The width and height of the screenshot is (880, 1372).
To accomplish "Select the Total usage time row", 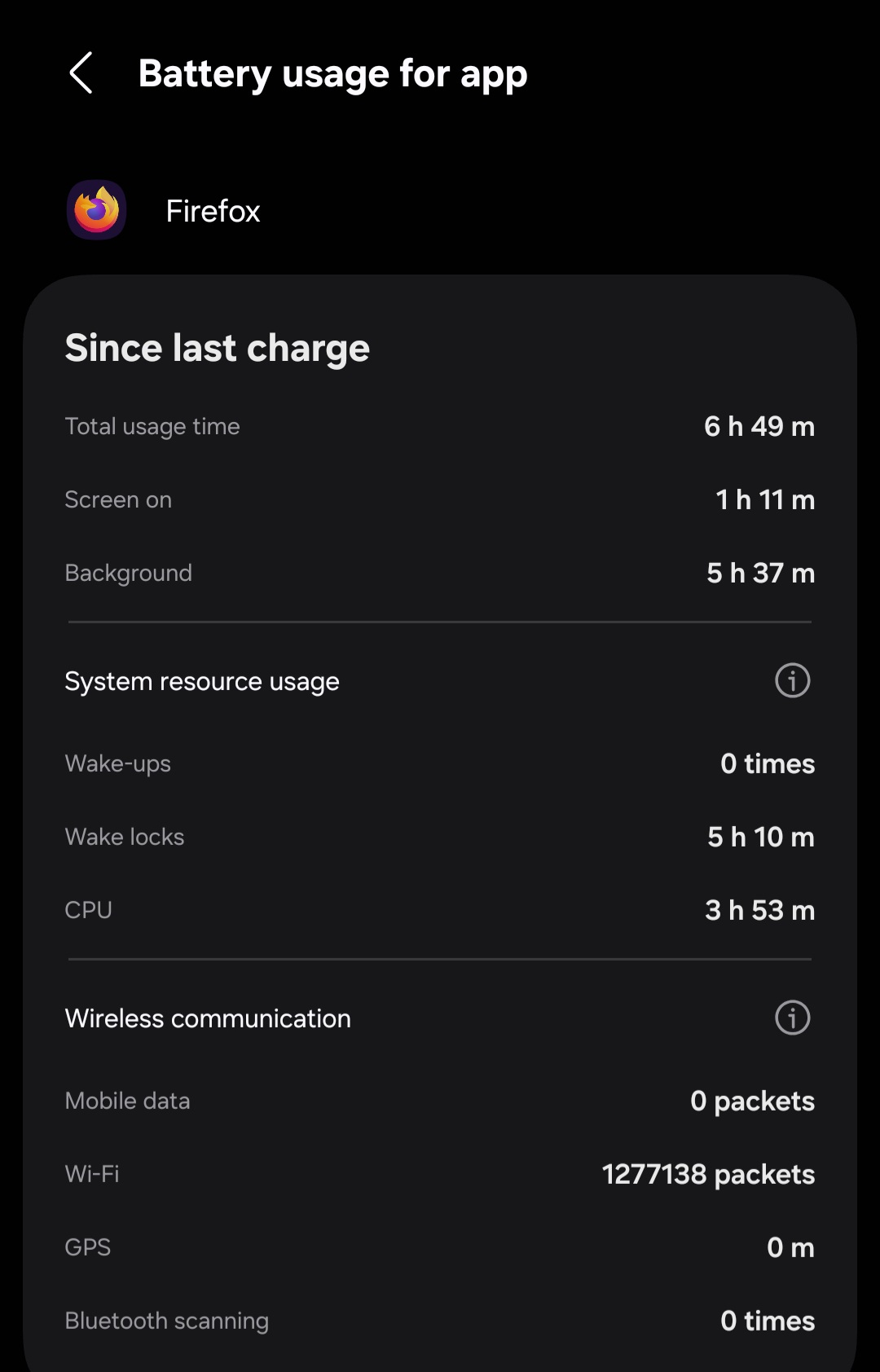I will point(152,426).
